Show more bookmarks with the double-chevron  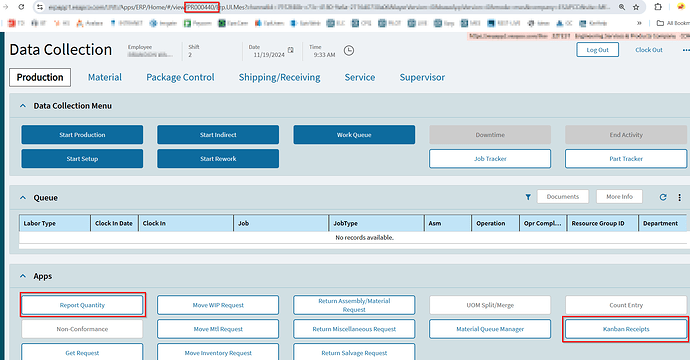pyautogui.click(x=639, y=23)
